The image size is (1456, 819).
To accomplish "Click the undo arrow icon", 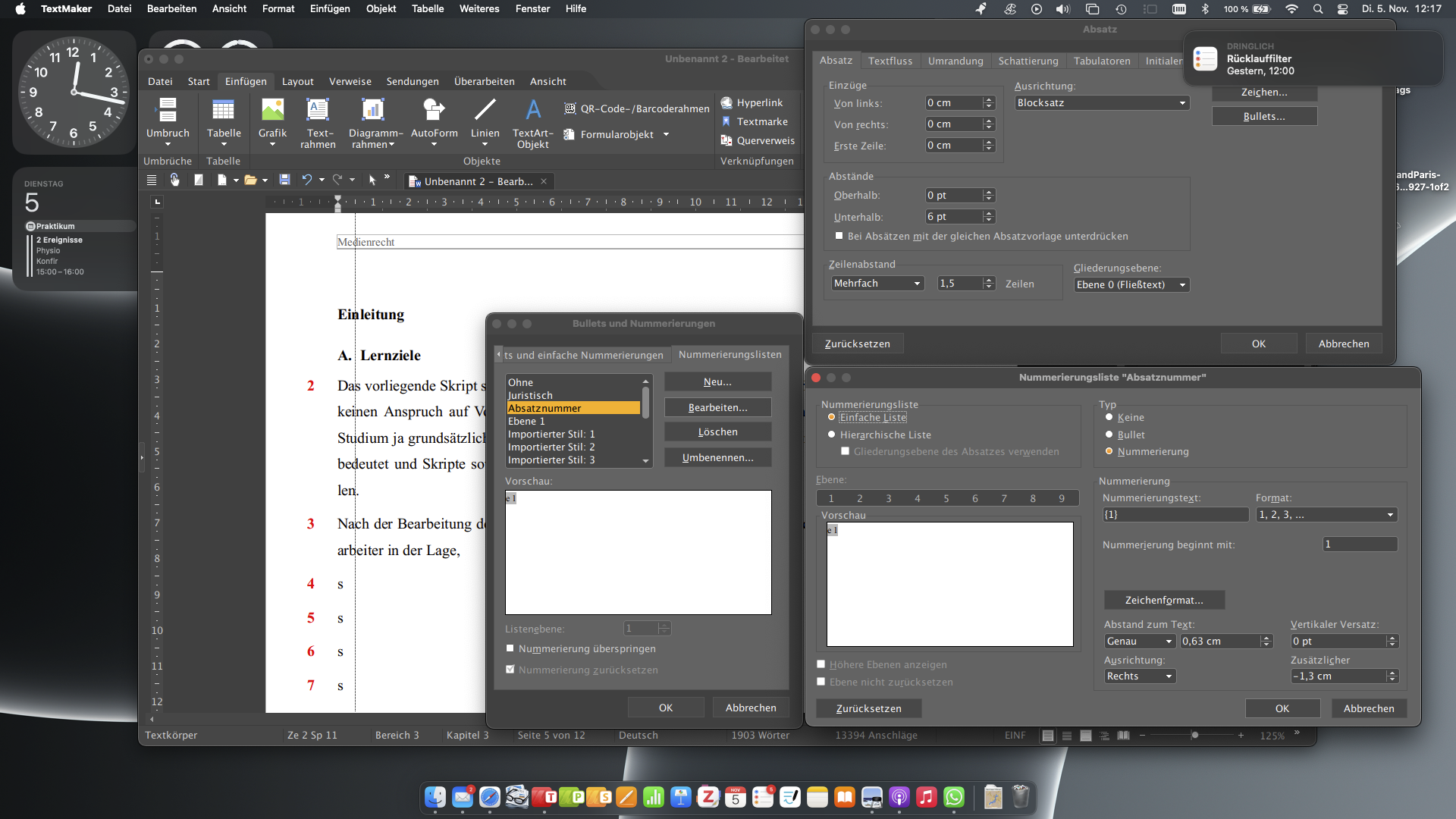I will click(307, 180).
